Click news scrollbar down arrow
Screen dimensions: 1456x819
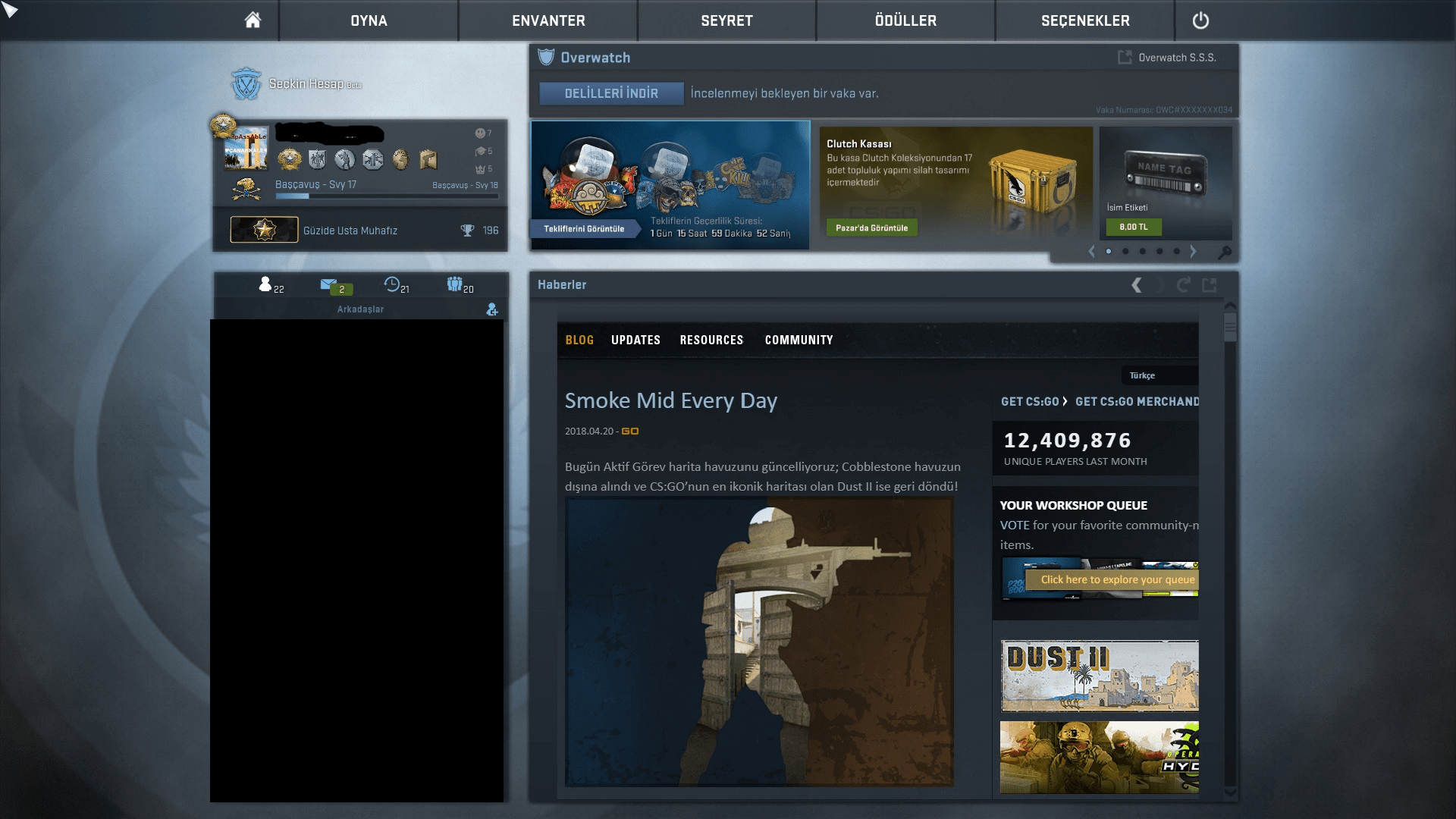(x=1230, y=792)
